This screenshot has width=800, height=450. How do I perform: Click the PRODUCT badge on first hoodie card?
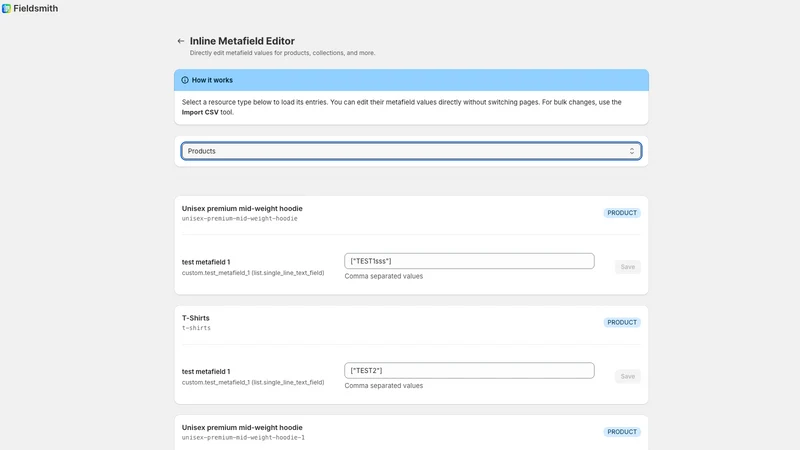point(622,213)
